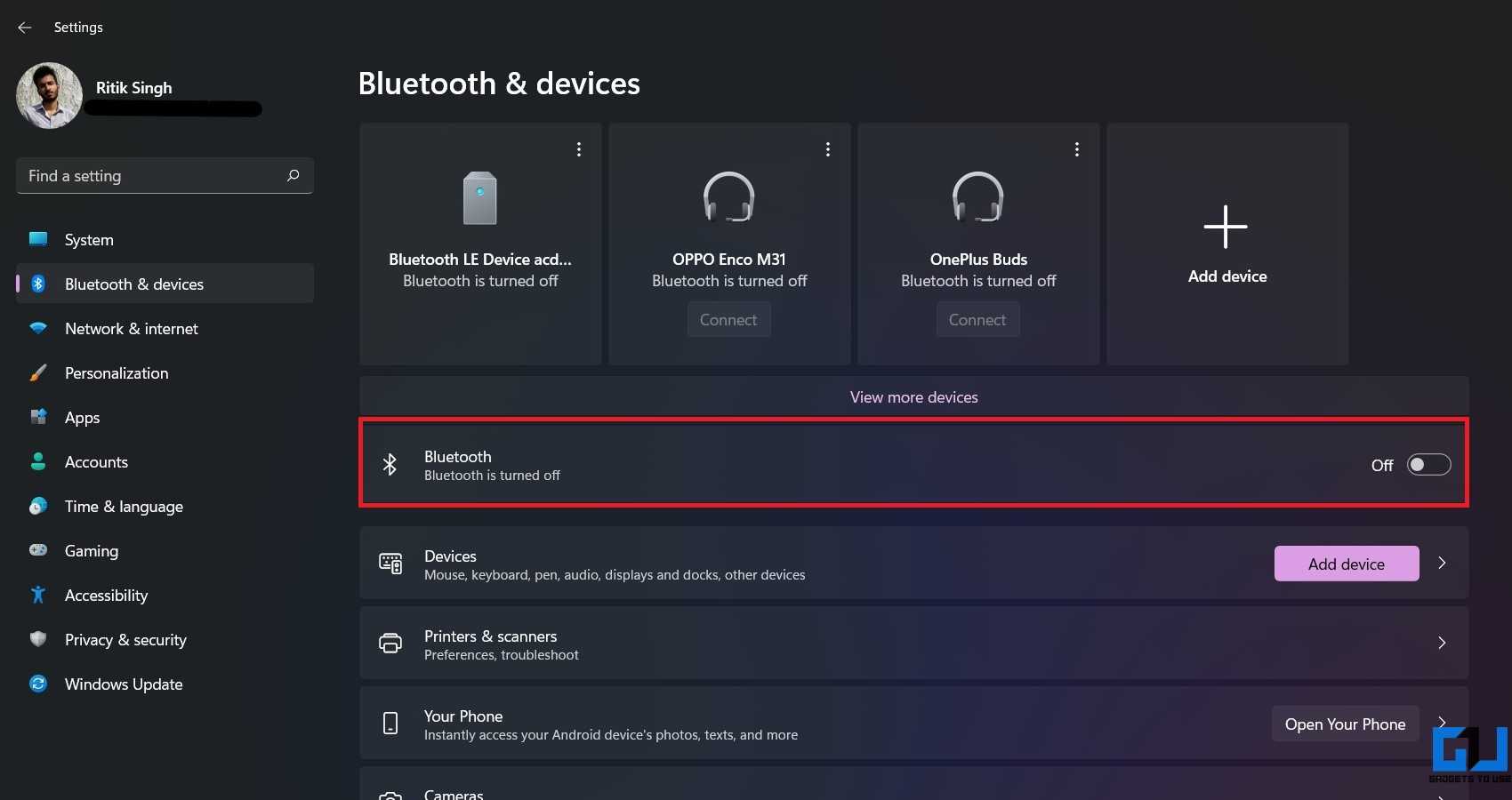Click the Windows Update sync icon
Viewport: 1512px width, 800px height.
[x=38, y=684]
